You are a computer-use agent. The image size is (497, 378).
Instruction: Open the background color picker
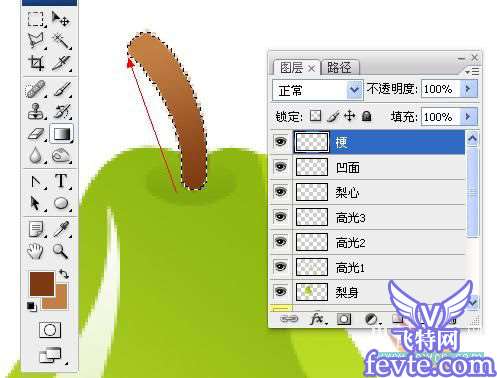pos(60,302)
